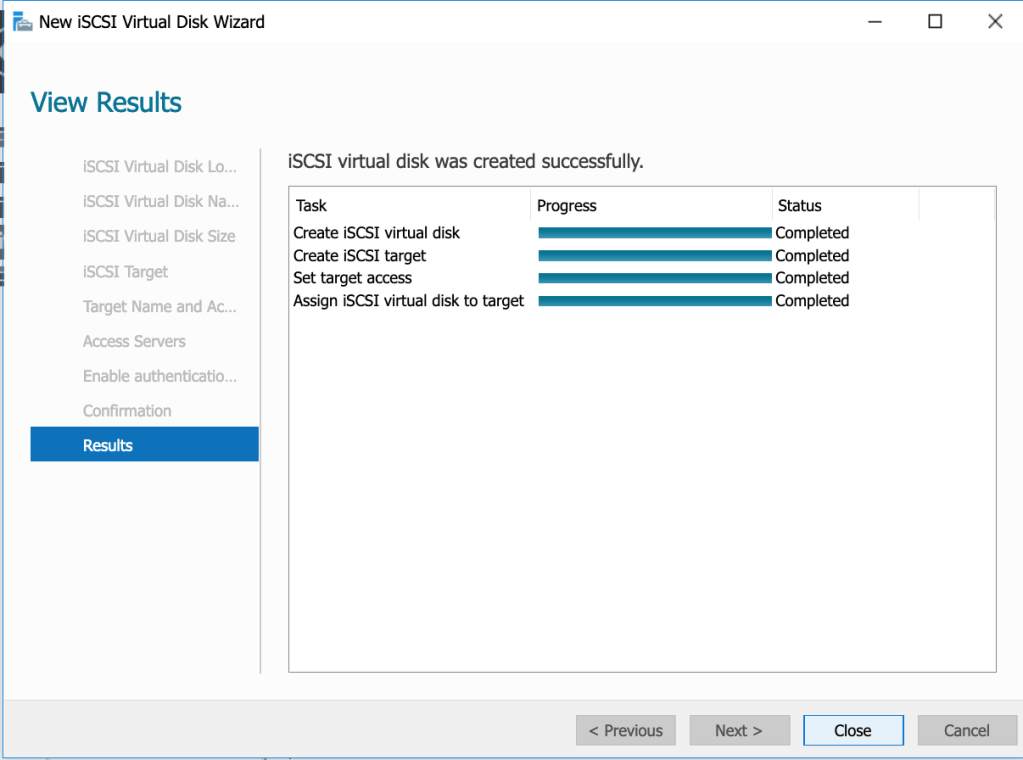Click the Set target access progress bar
The image size is (1023, 760).
pyautogui.click(x=654, y=278)
